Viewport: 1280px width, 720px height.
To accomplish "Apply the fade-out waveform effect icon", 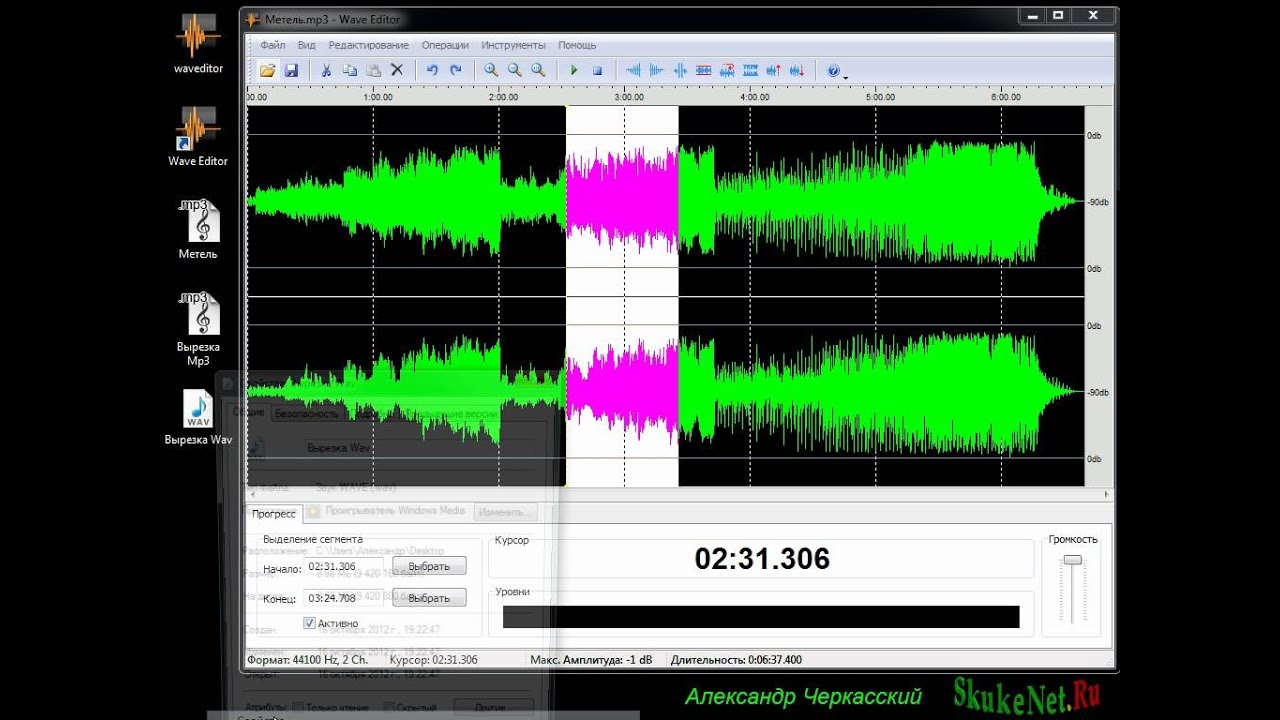I will (x=656, y=70).
